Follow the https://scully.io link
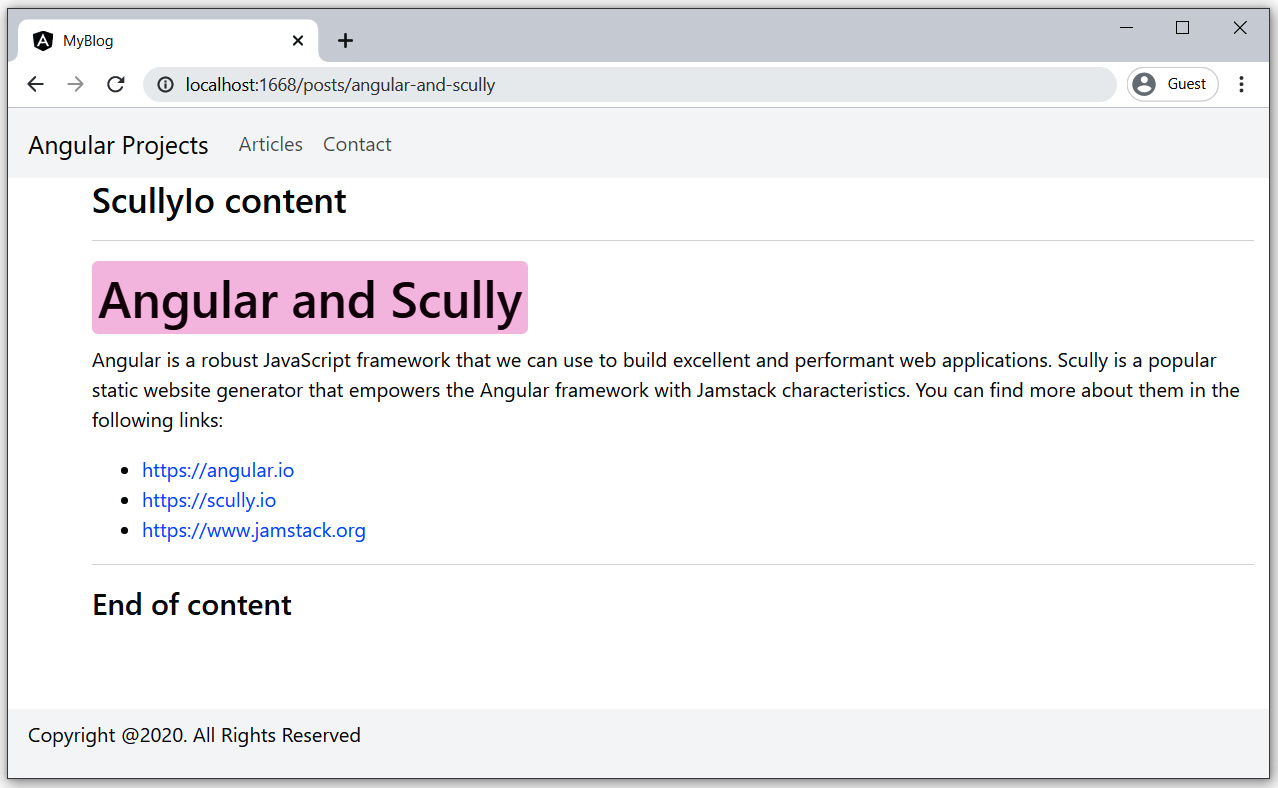Image resolution: width=1278 pixels, height=788 pixels. [209, 500]
